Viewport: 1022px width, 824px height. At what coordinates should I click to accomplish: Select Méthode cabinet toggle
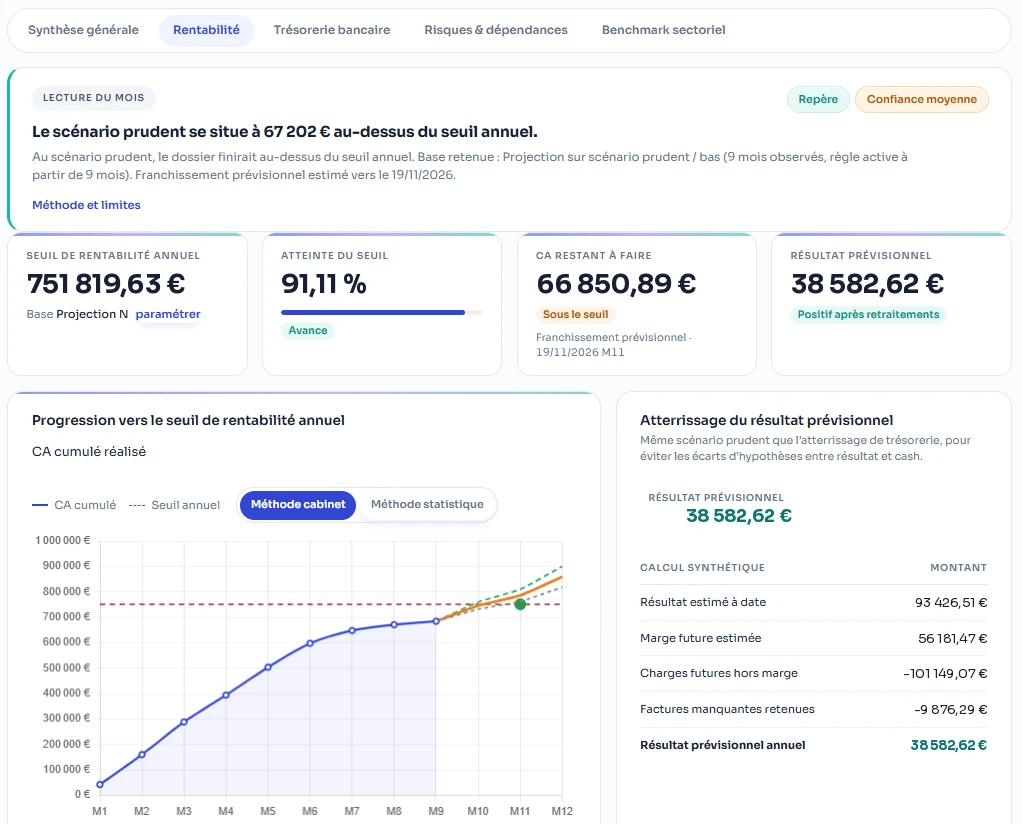[x=298, y=505]
